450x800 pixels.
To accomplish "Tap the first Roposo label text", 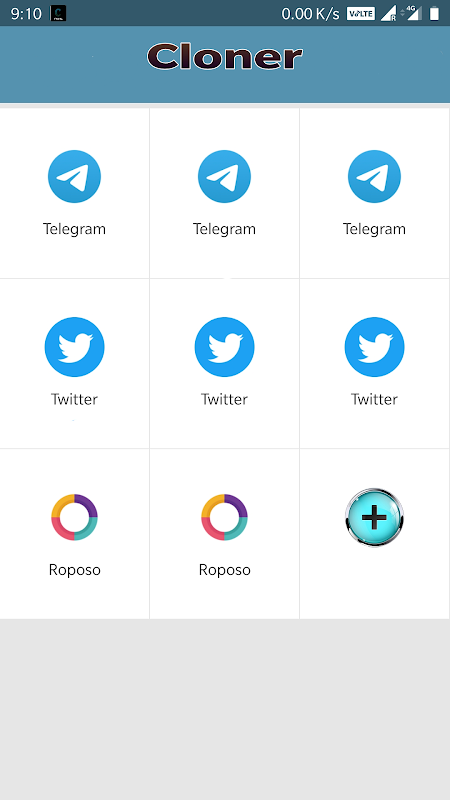I will point(74,570).
